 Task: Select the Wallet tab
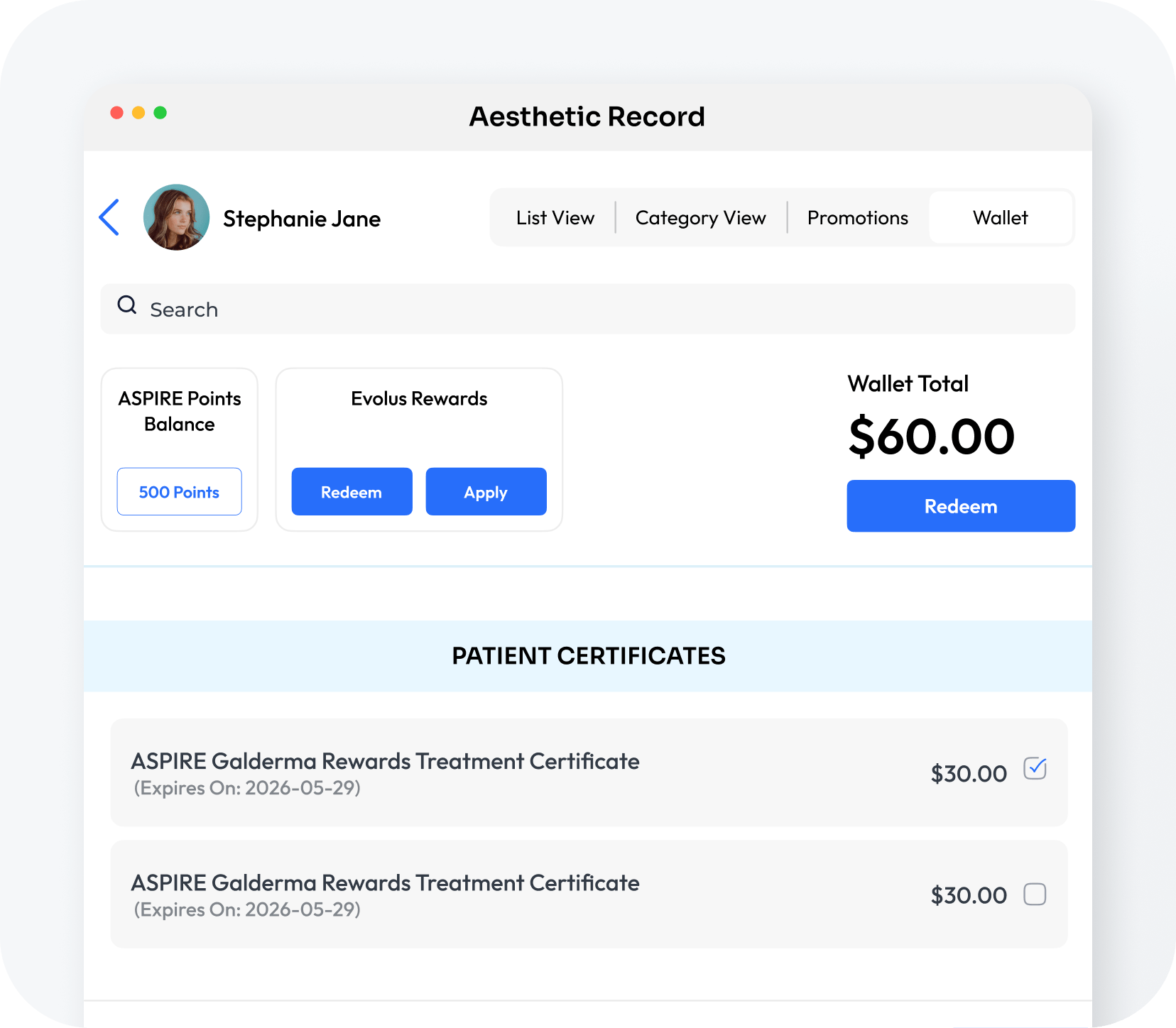1000,218
